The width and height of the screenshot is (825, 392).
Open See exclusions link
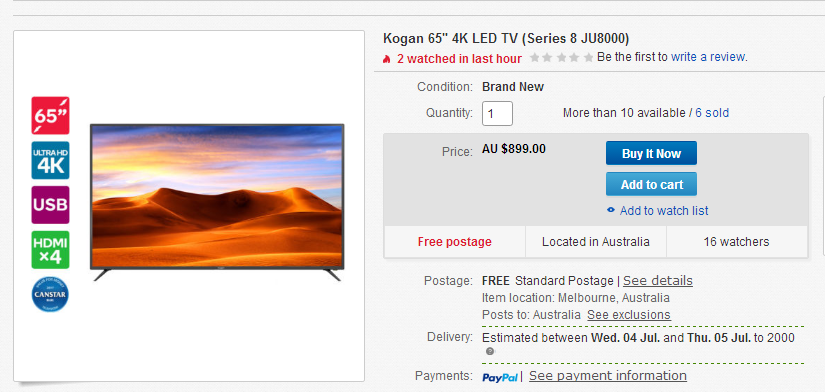629,315
